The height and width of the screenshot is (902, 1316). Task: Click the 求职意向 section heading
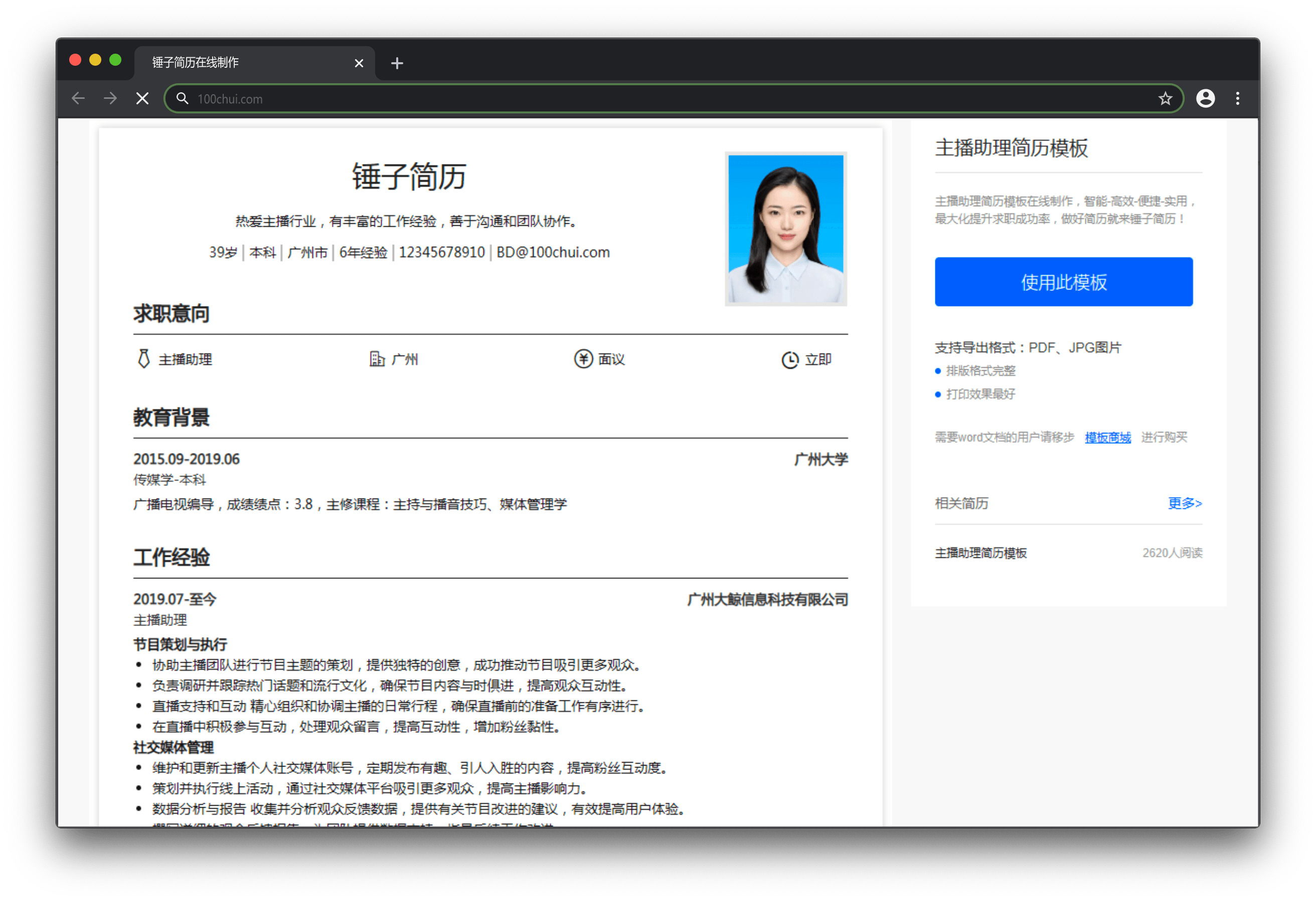pyautogui.click(x=172, y=314)
